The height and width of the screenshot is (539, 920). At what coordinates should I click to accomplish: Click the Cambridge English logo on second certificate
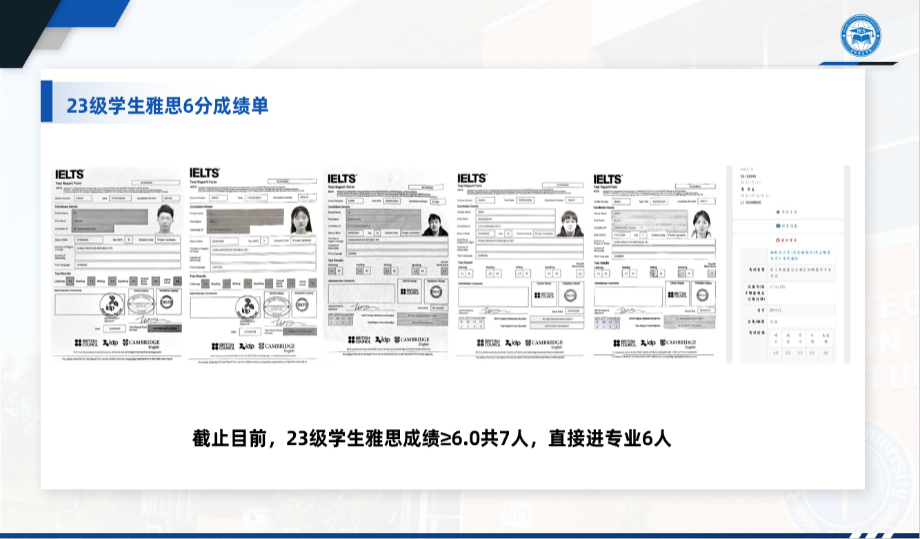point(279,346)
